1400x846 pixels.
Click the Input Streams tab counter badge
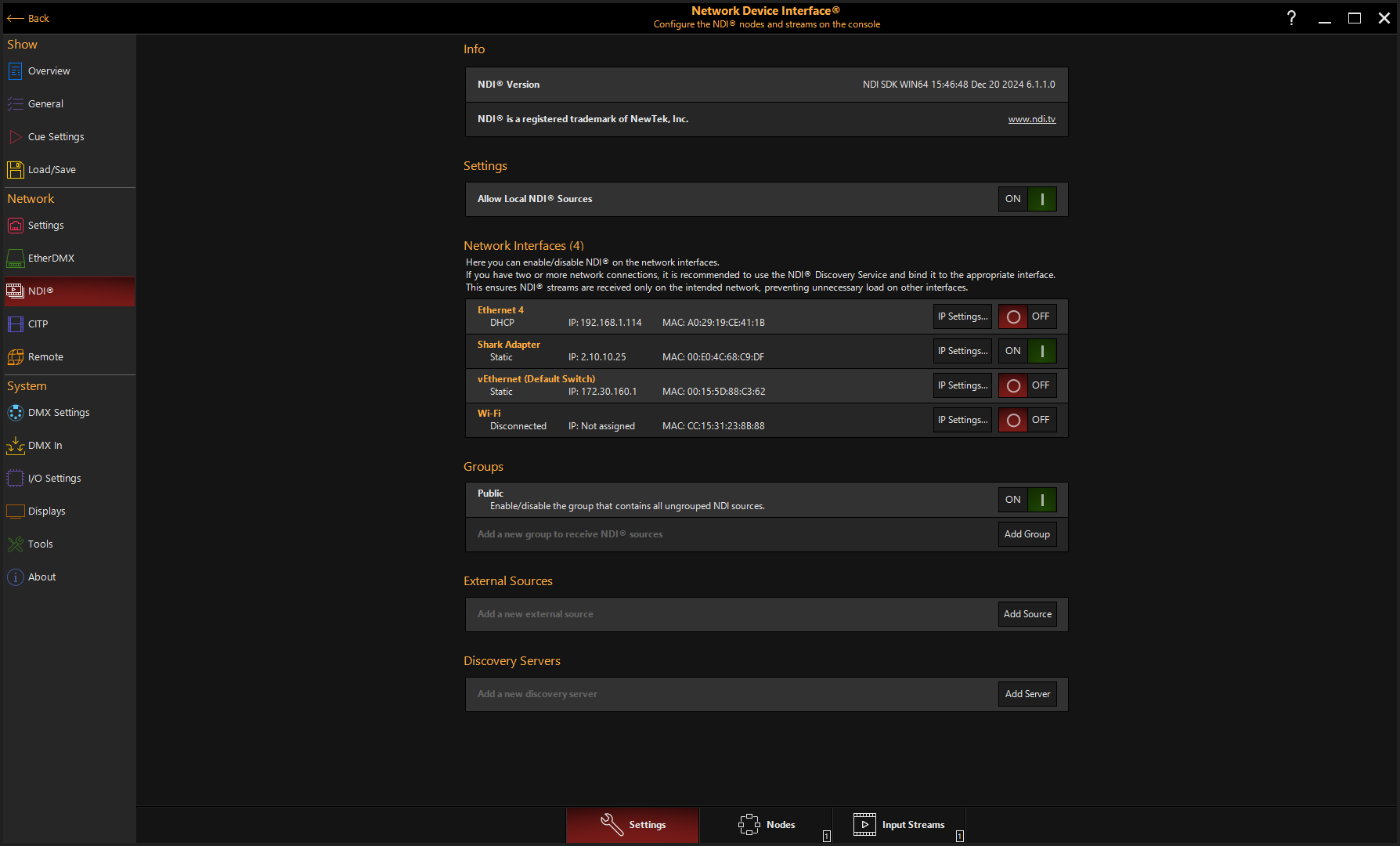tap(959, 837)
